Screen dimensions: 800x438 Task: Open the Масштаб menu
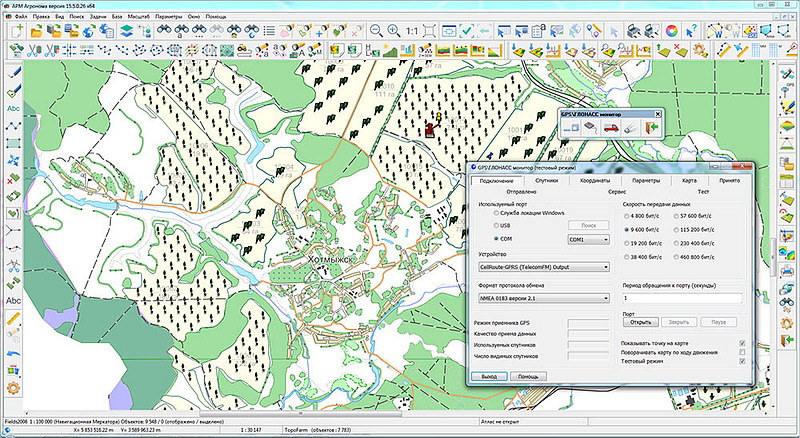137,18
